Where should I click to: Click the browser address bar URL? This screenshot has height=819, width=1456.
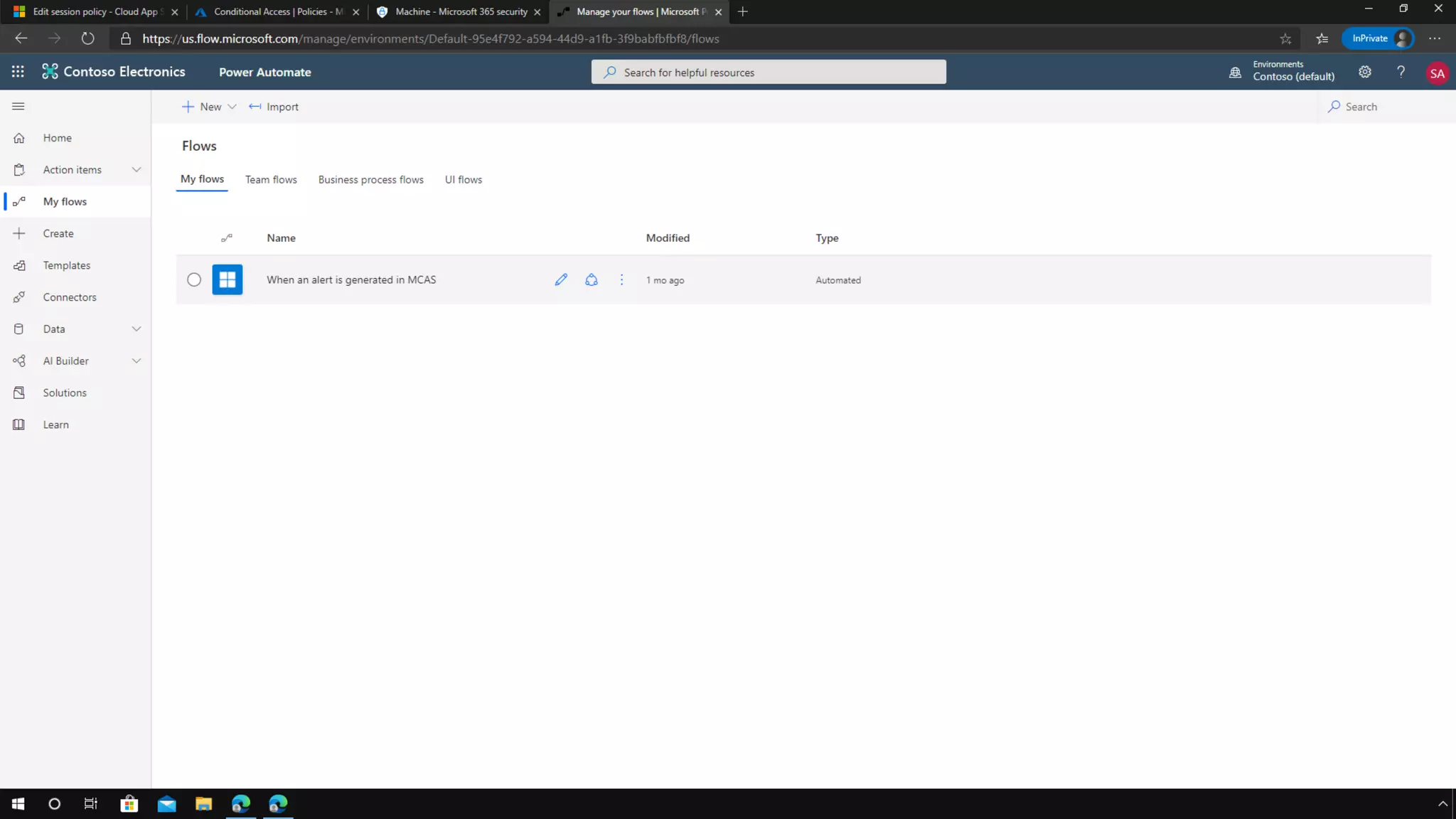tap(431, 38)
